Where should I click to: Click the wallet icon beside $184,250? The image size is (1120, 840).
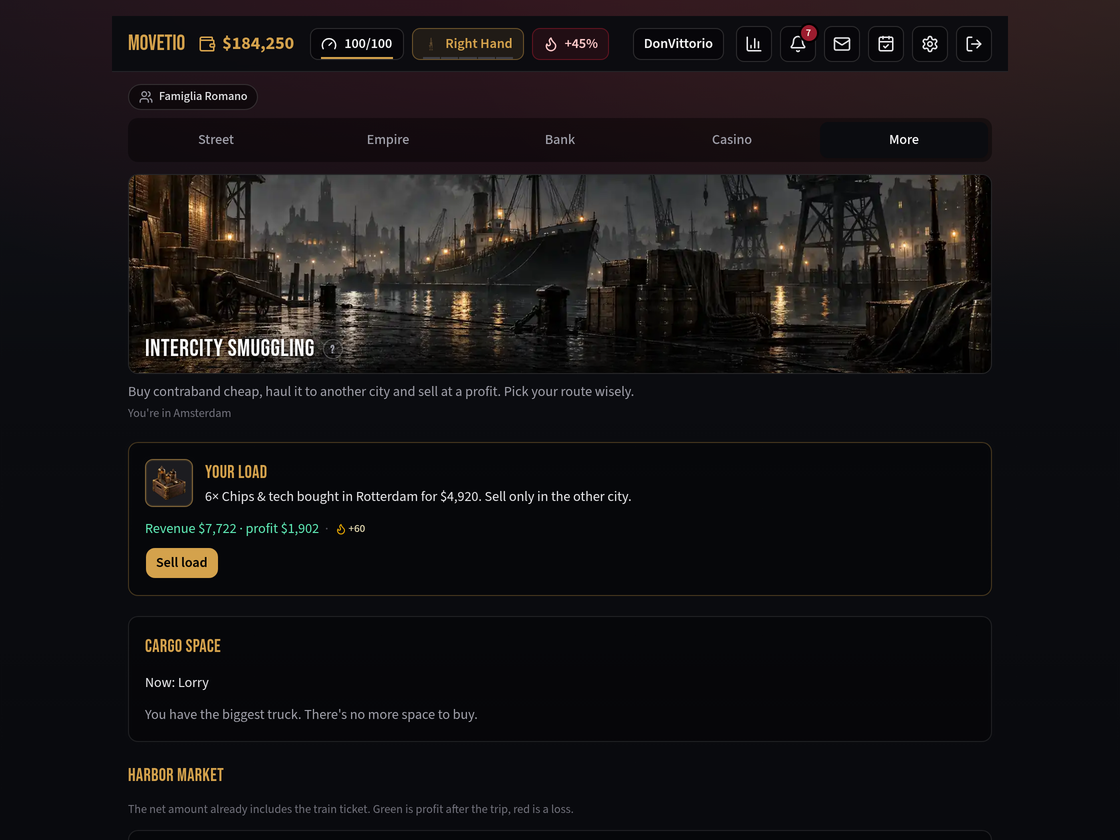[207, 44]
